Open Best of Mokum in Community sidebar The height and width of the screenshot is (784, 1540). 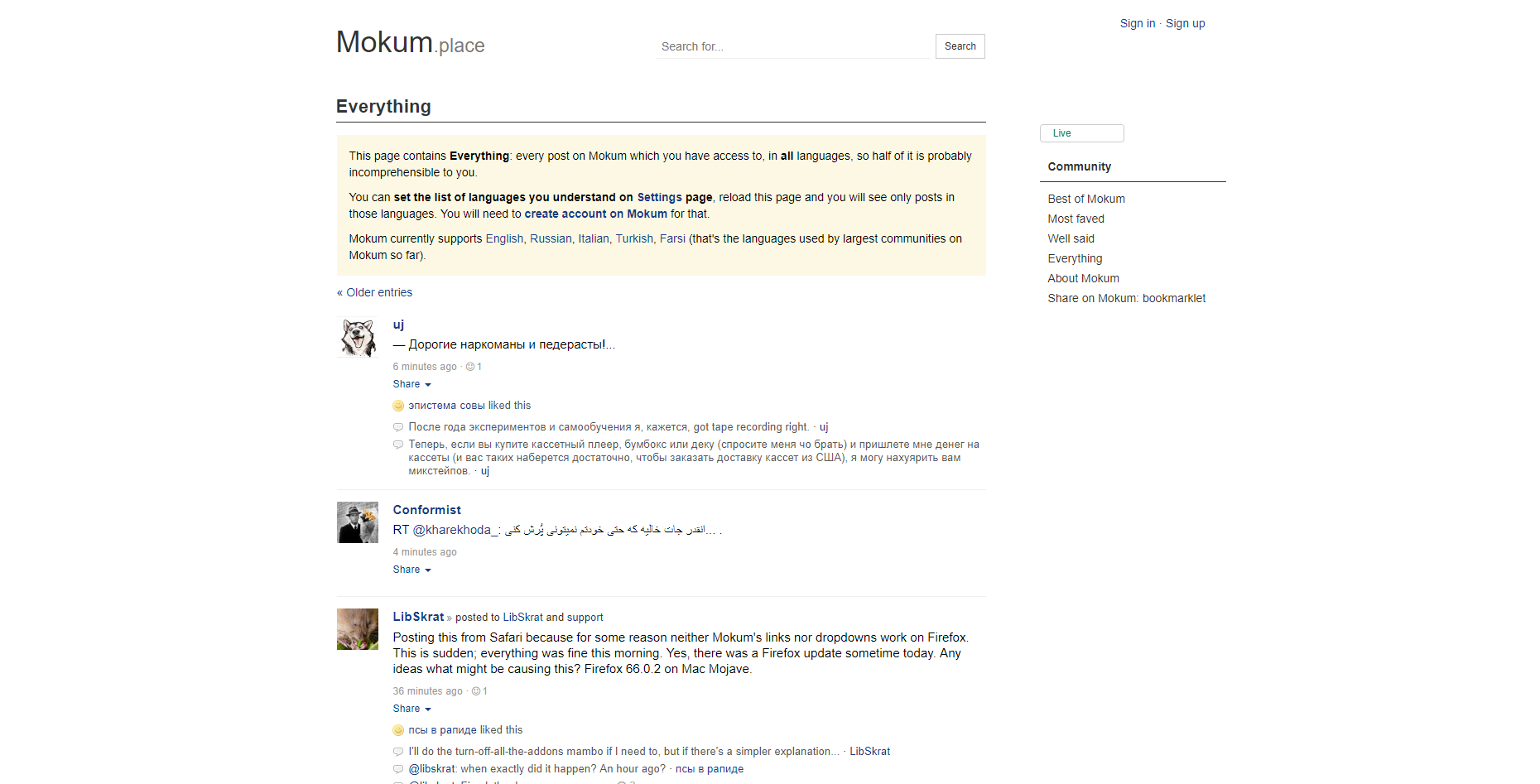[1086, 199]
